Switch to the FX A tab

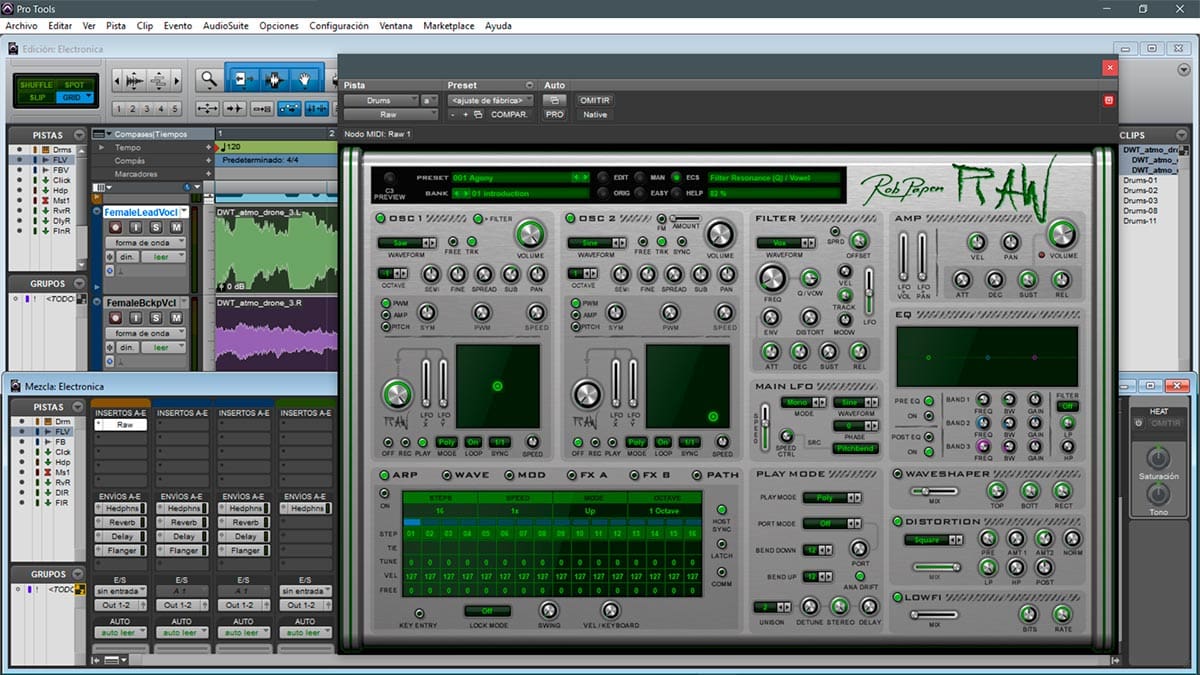point(588,474)
